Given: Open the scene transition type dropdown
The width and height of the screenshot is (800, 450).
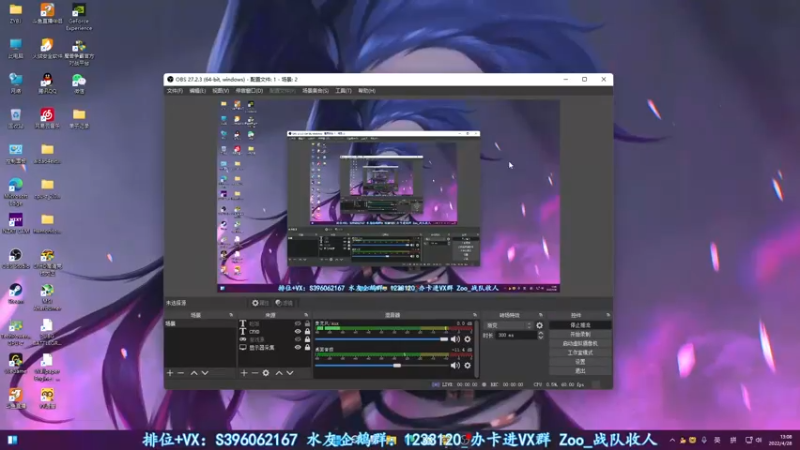Looking at the screenshot, I should pyautogui.click(x=509, y=325).
